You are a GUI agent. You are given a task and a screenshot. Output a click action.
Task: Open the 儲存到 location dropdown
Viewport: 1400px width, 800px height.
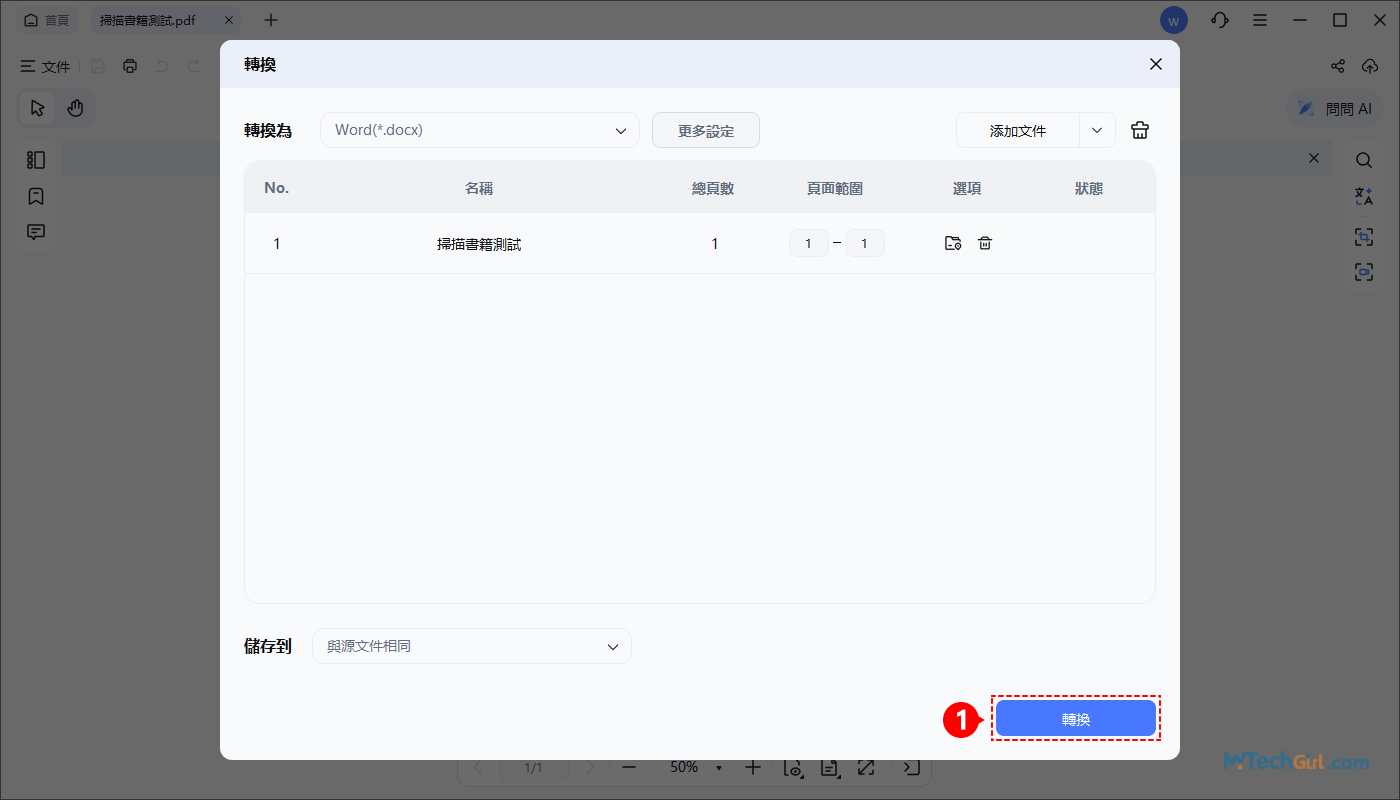[x=472, y=646]
